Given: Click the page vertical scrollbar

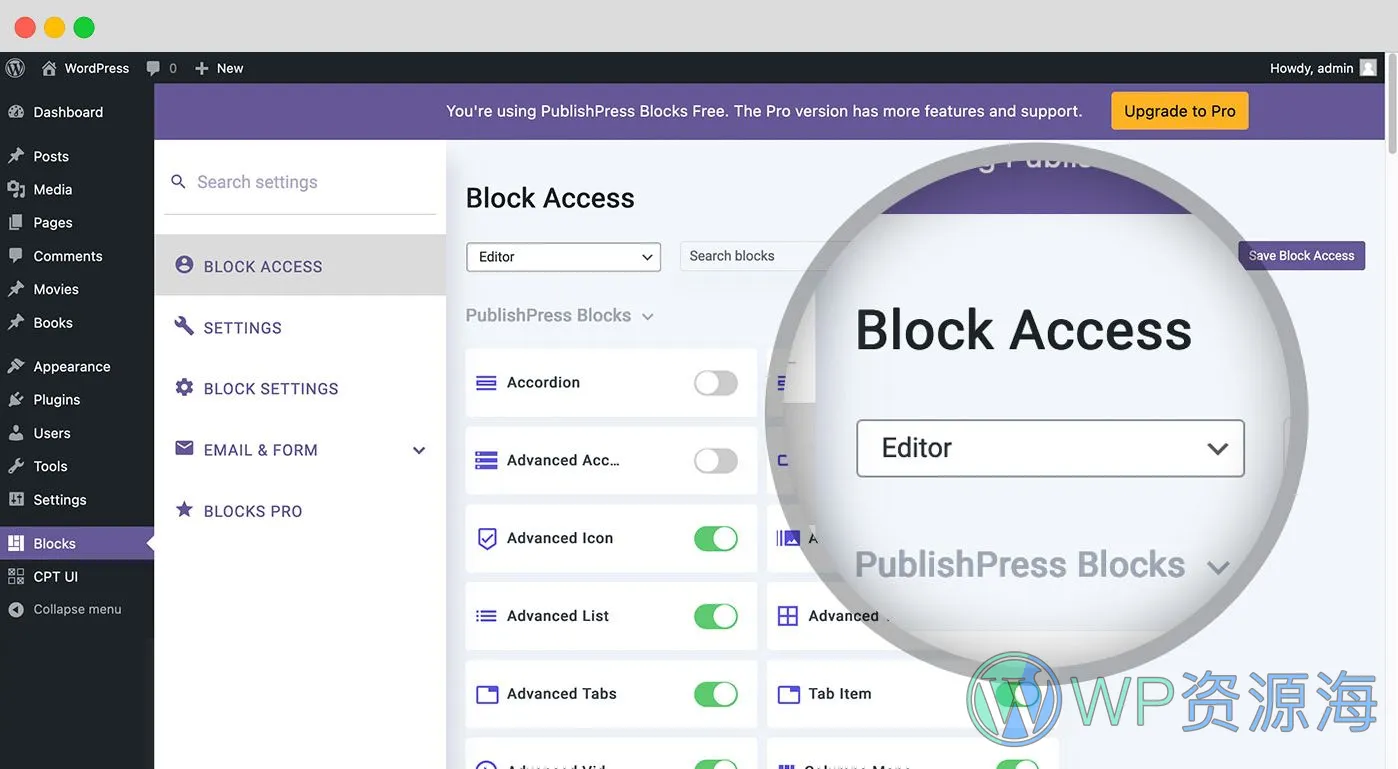Looking at the screenshot, I should [1391, 103].
